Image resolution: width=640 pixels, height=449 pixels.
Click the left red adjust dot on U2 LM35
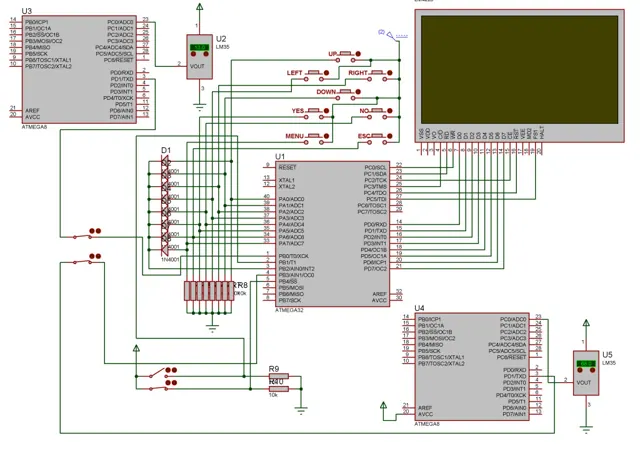tap(193, 54)
